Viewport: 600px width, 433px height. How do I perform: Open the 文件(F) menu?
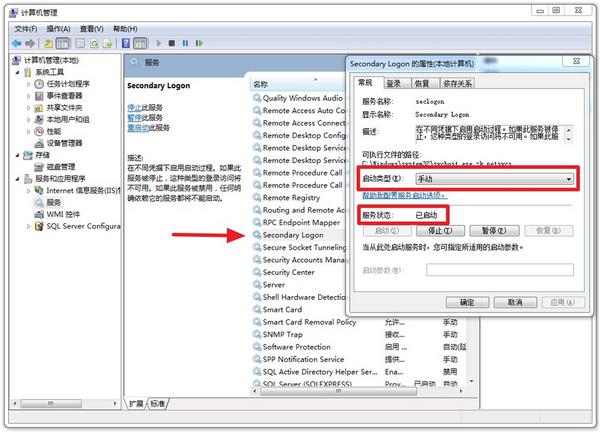[26, 29]
